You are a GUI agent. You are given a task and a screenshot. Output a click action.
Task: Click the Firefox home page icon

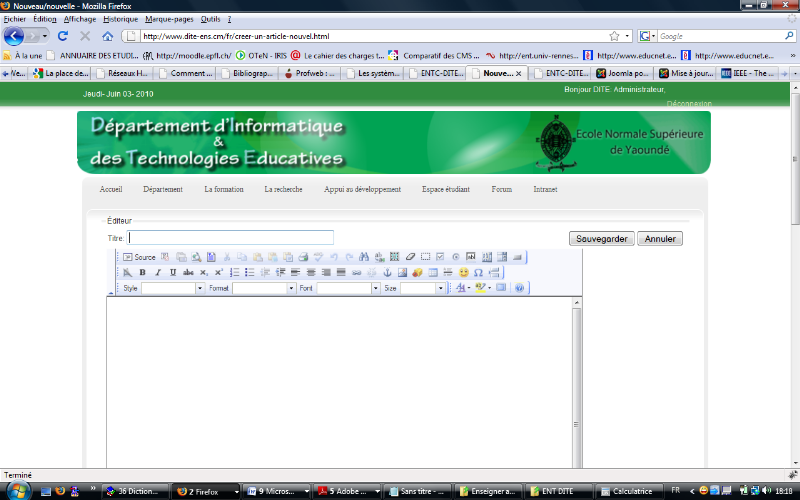coord(107,36)
